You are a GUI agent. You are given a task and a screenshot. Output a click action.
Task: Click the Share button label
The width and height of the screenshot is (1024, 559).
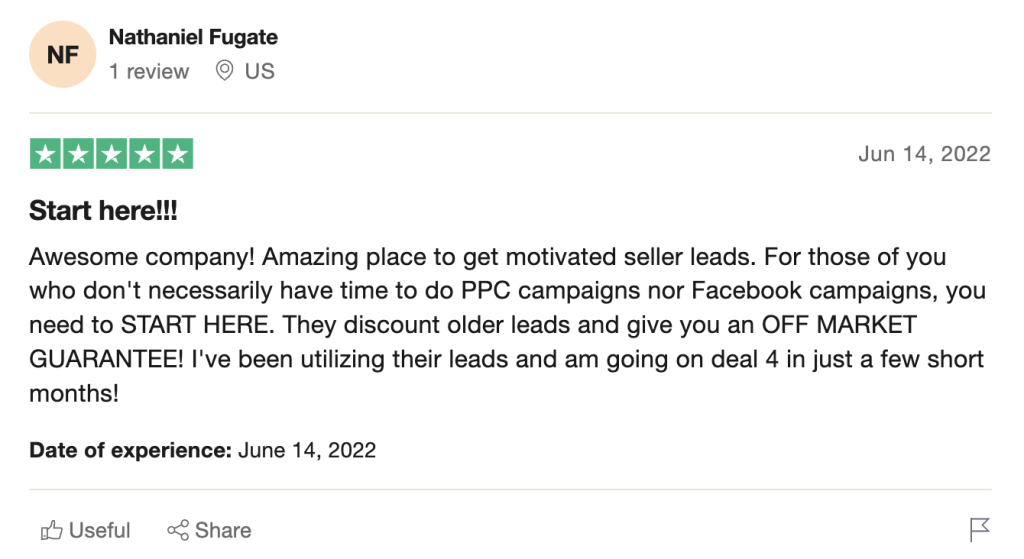click(x=223, y=530)
